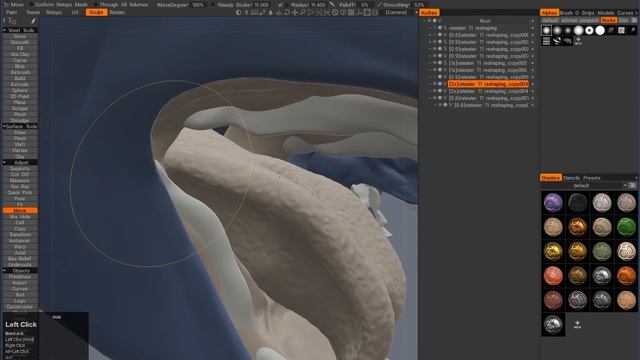640x360 pixels.
Task: Collapse the Adjust section
Action: coord(5,162)
